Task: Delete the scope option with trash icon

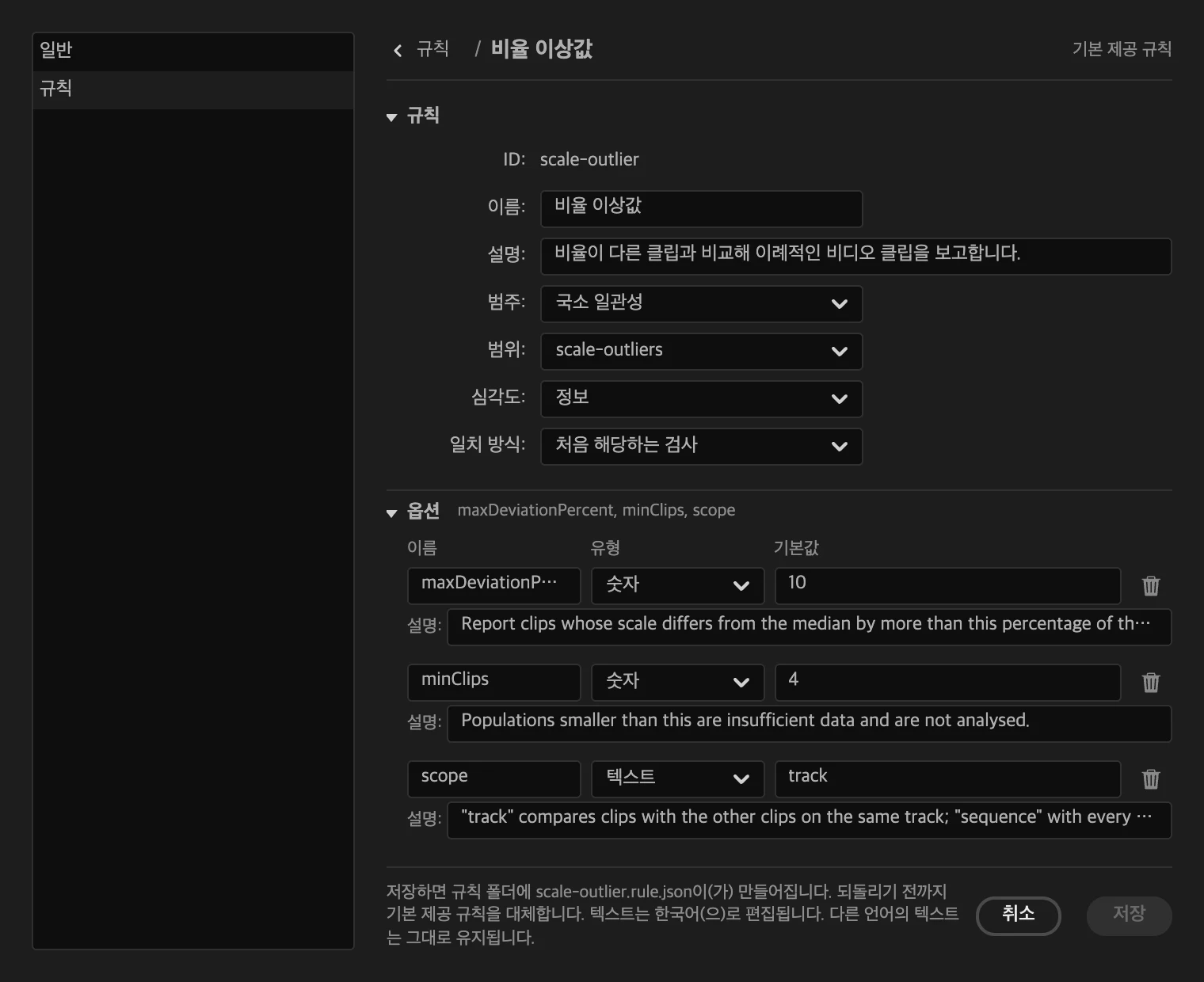Action: coord(1151,779)
